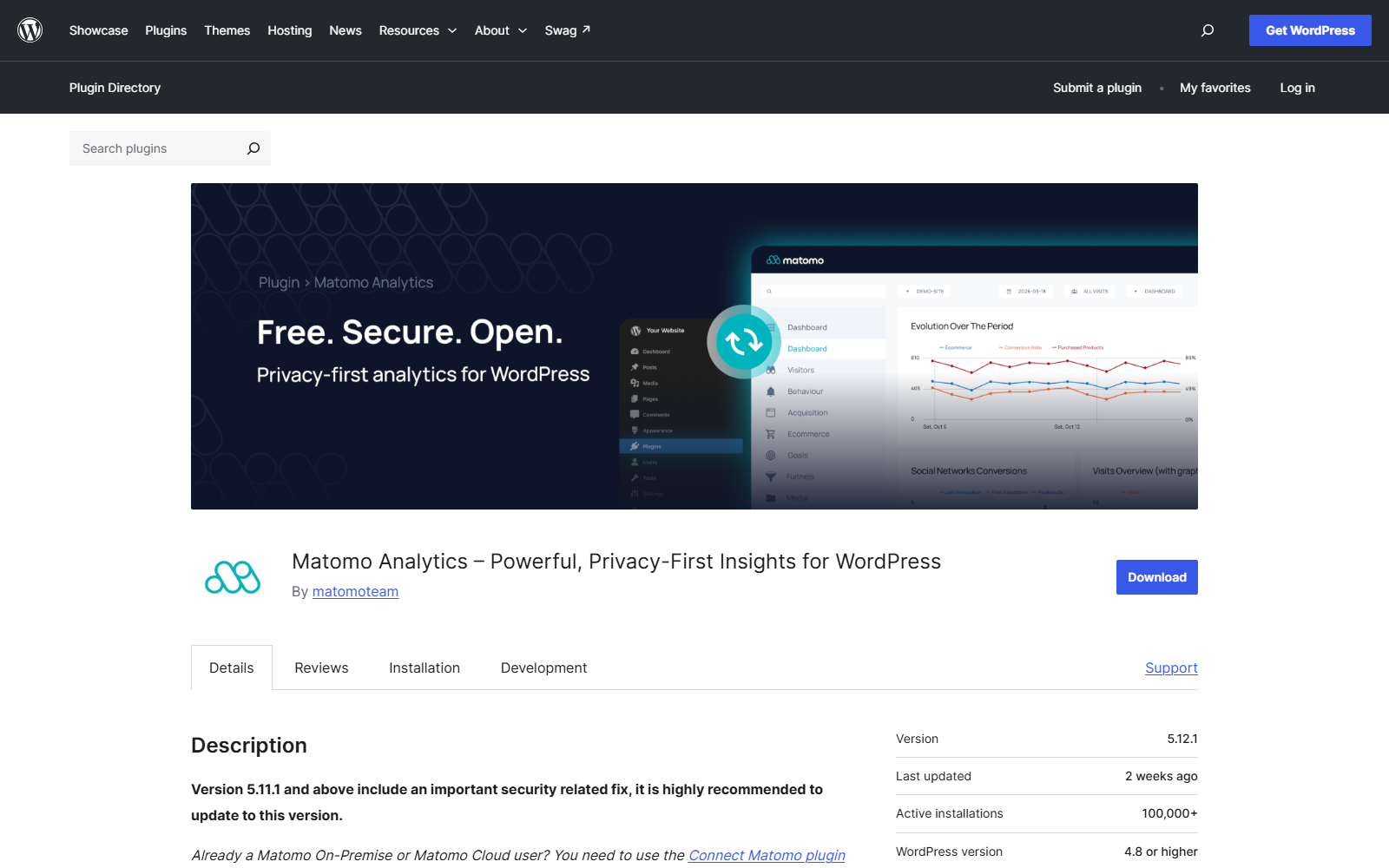Click the plugin title heading
1389x868 pixels.
616,562
